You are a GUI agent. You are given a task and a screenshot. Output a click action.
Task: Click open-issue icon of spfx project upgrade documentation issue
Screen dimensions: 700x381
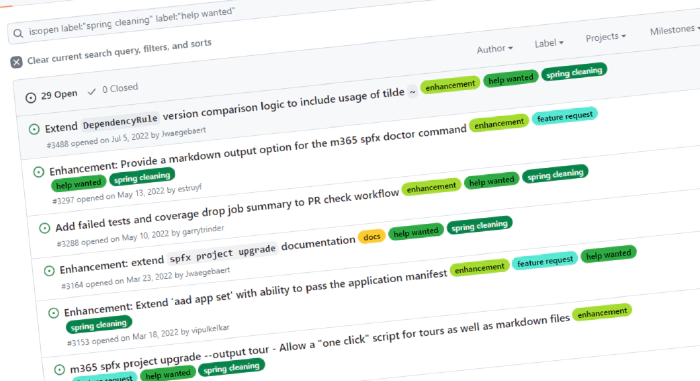pos(49,271)
